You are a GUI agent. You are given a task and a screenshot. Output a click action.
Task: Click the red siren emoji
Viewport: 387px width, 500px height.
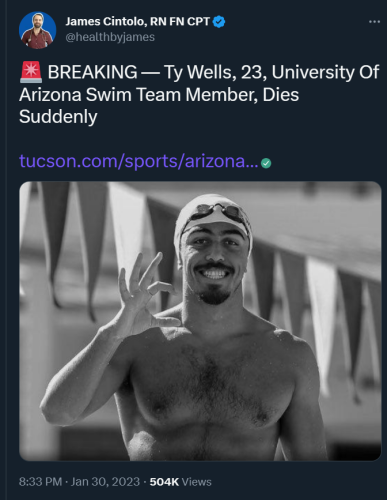click(x=31, y=72)
